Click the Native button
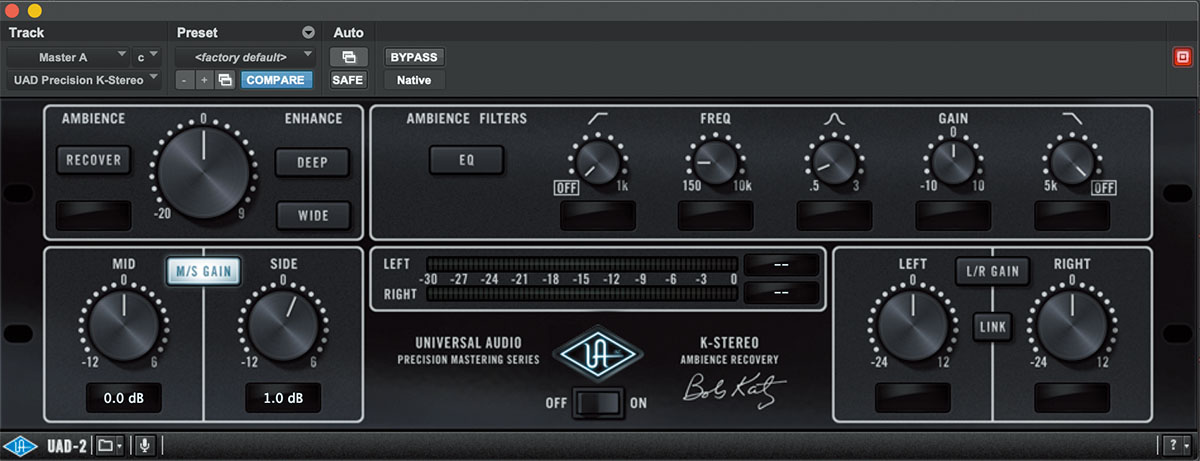1200x461 pixels. click(415, 80)
